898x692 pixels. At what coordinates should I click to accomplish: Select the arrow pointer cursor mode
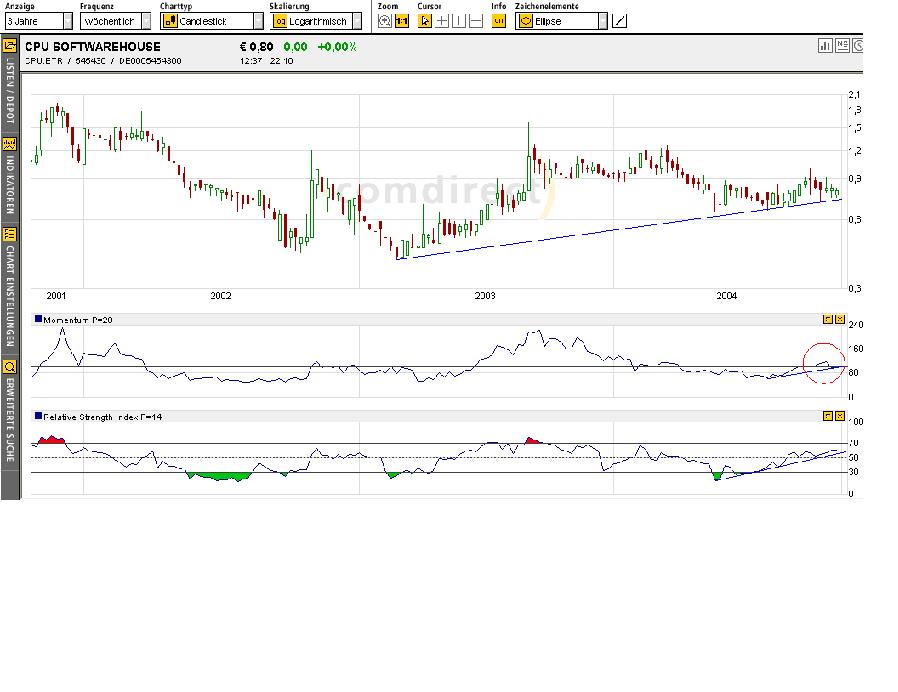click(425, 21)
